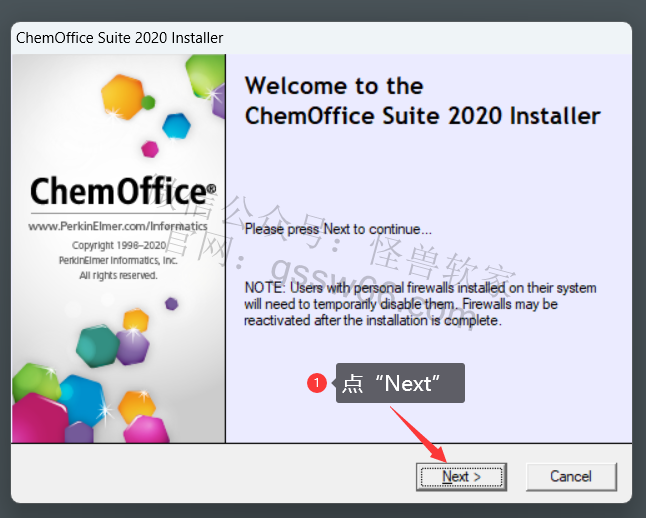Viewport: 646px width, 518px height.
Task: Click the 'Welcome to the' heading
Action: point(334,86)
